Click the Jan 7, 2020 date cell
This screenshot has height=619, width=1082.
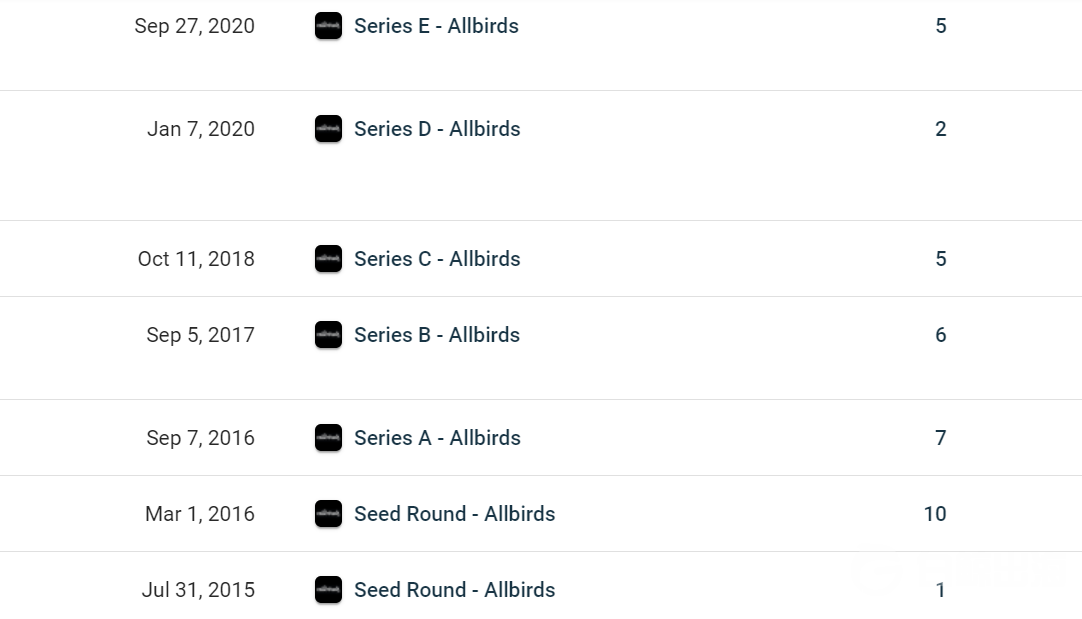click(201, 129)
